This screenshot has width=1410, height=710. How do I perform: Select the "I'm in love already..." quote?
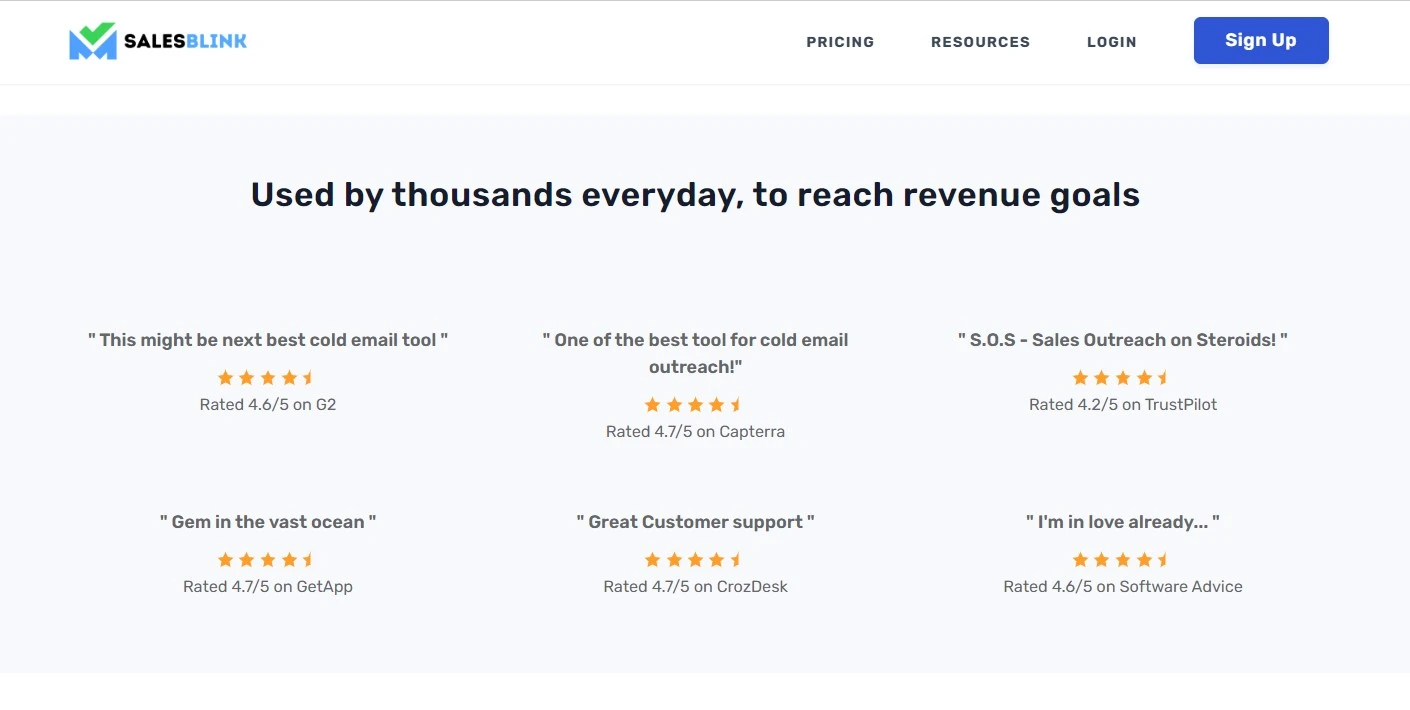1123,522
